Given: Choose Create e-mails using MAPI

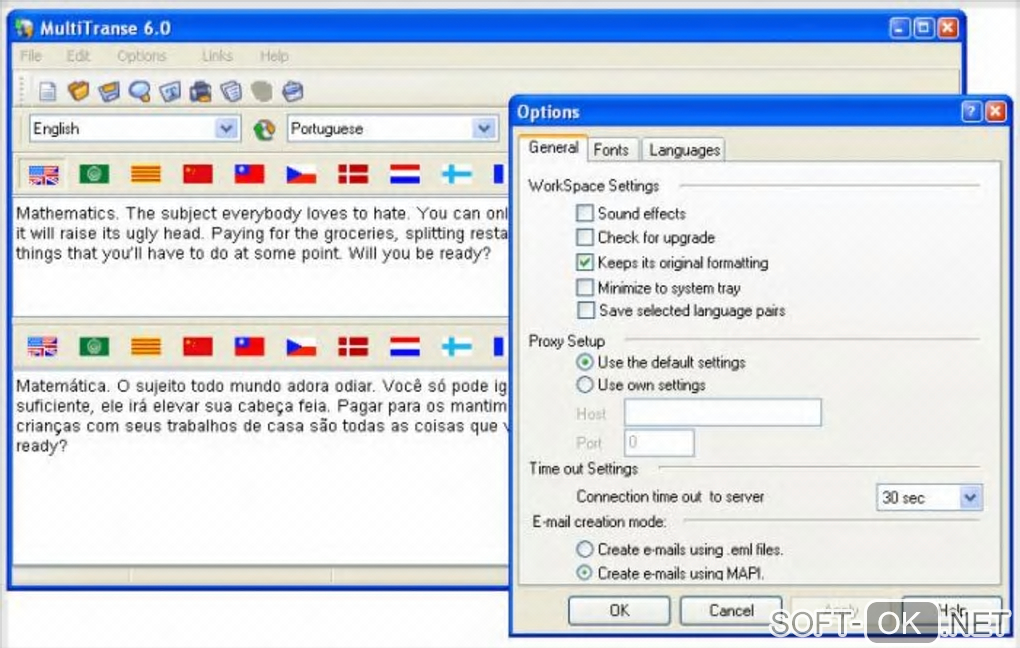Looking at the screenshot, I should point(585,573).
